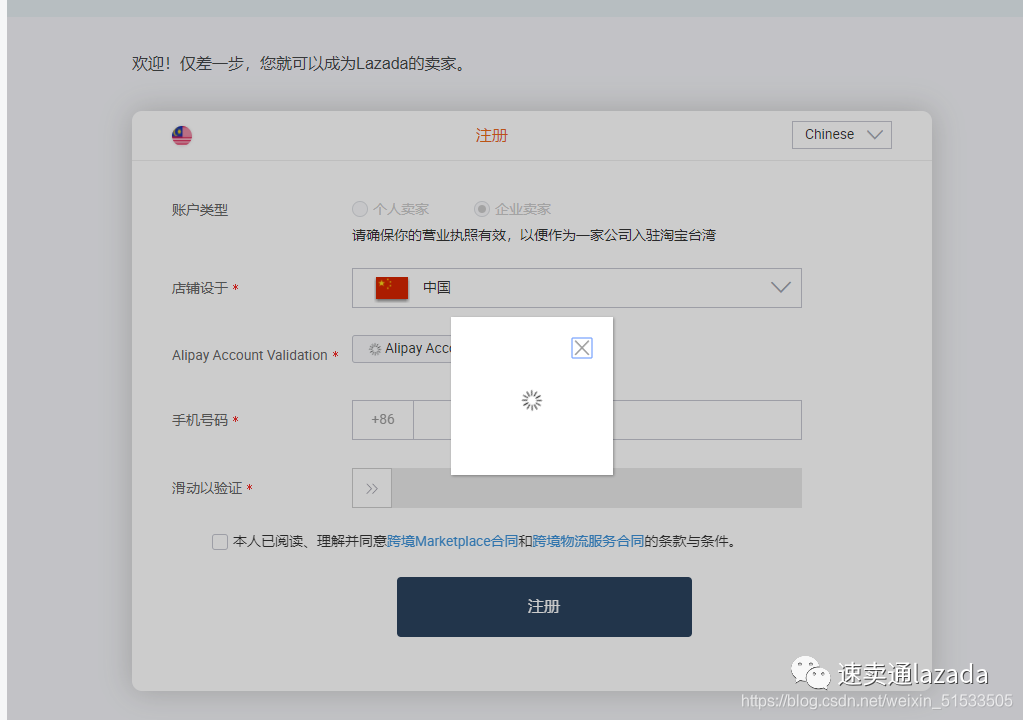Click the Alipay Account validation button
The width and height of the screenshot is (1023, 720).
(402, 349)
